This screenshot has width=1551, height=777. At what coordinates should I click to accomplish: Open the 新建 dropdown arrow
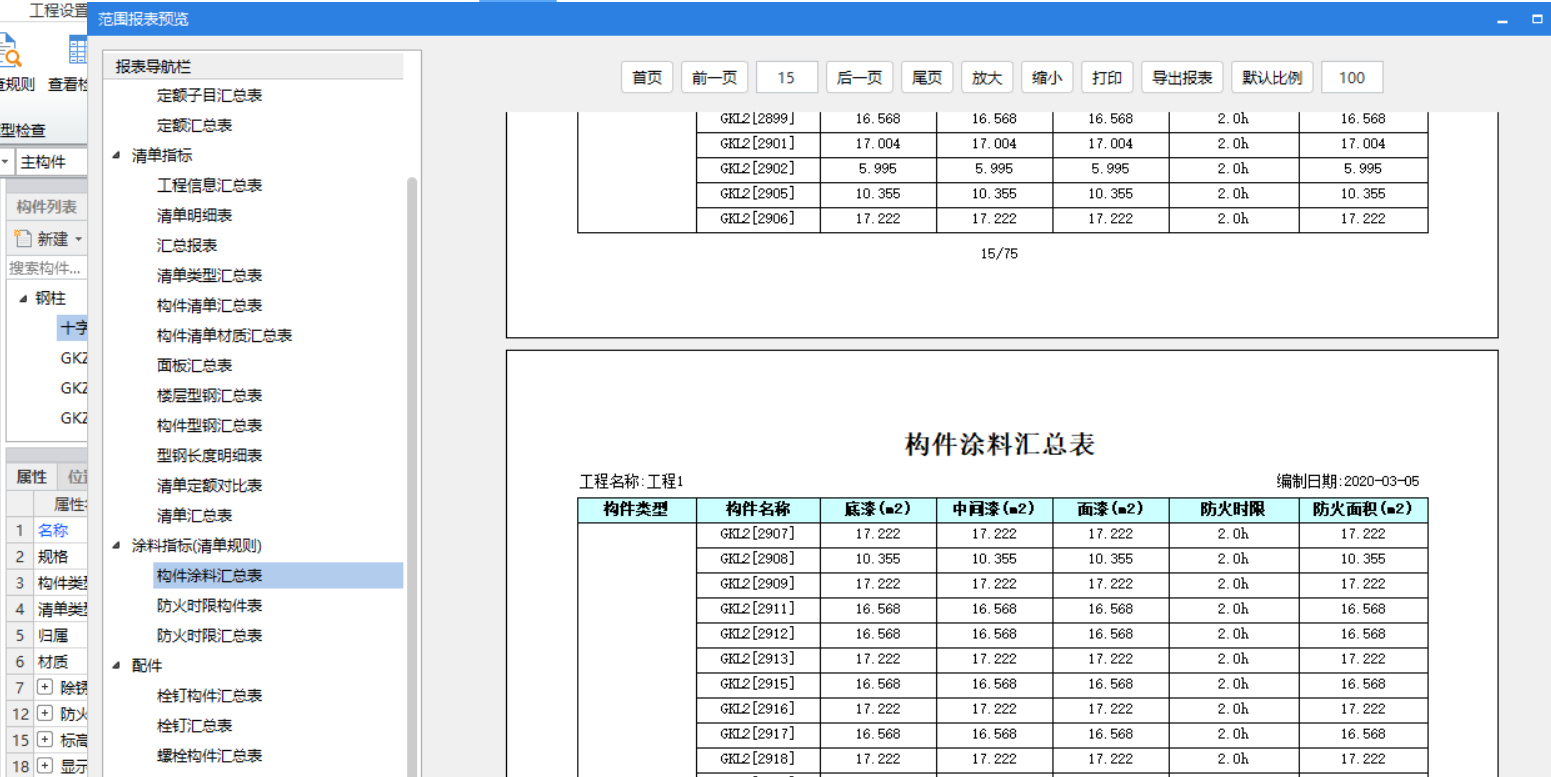point(78,240)
